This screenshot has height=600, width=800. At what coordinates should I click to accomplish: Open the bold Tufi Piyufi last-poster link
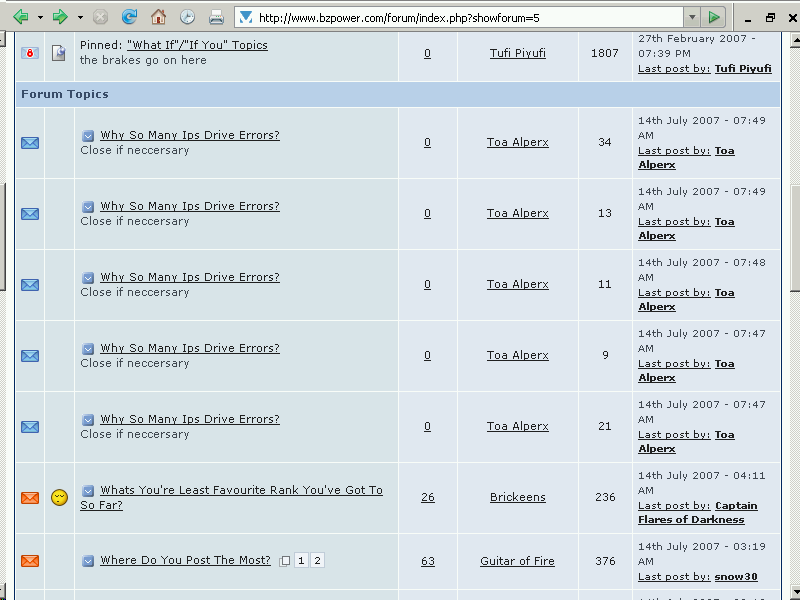click(x=743, y=68)
